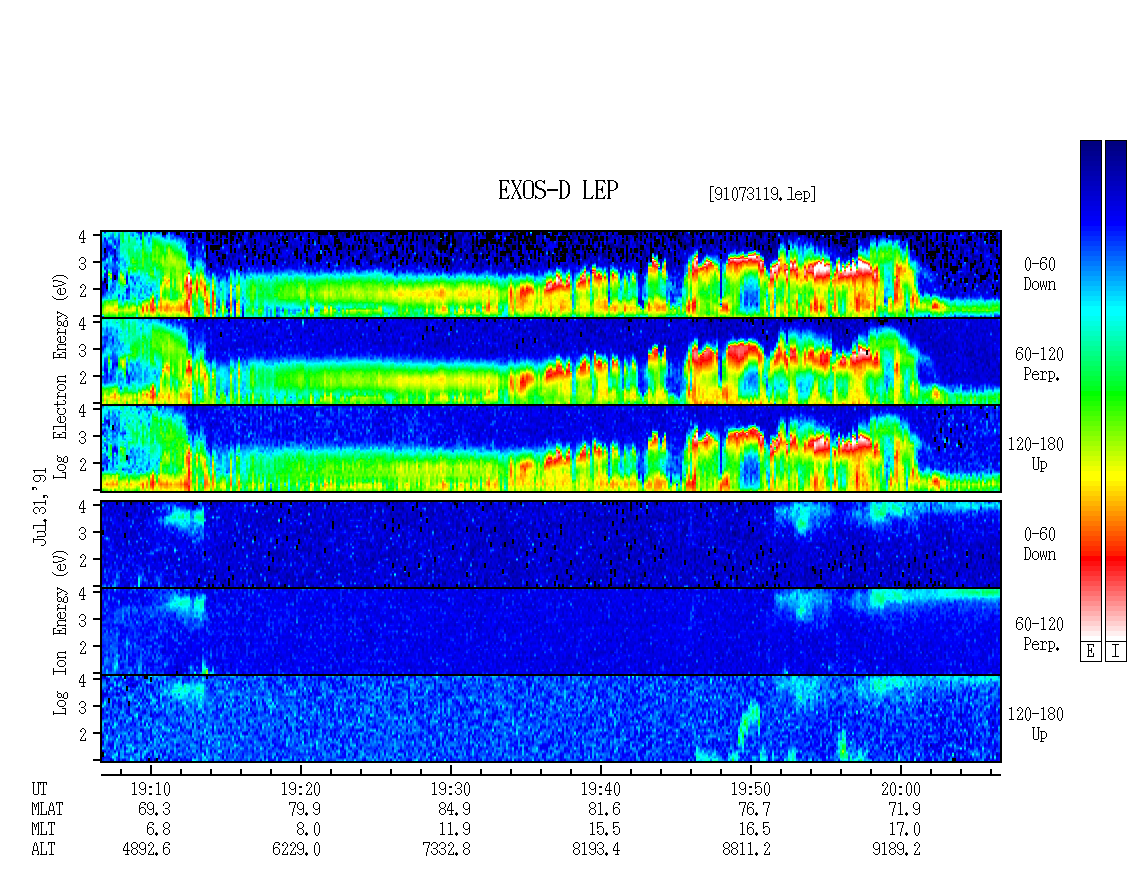Click the ion panel's 120-180 Up label

click(1036, 724)
